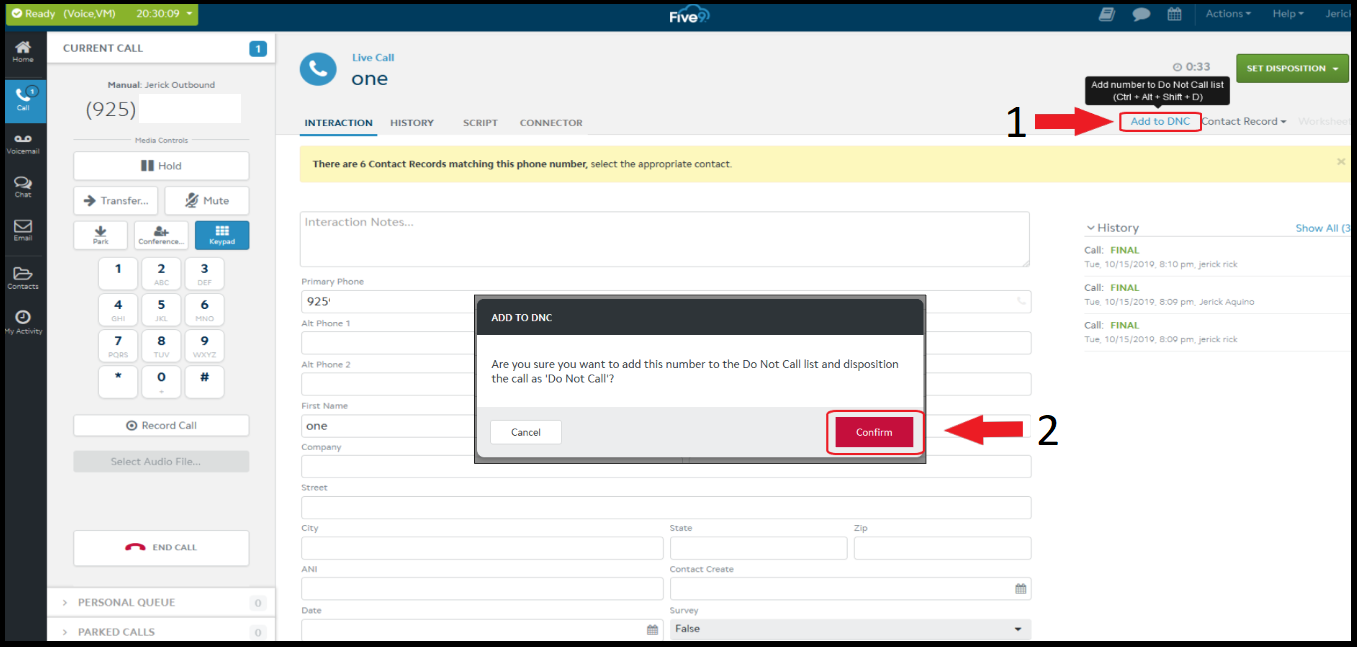Screen dimensions: 1357x647
Task: Mute the microphone
Action: tap(207, 201)
